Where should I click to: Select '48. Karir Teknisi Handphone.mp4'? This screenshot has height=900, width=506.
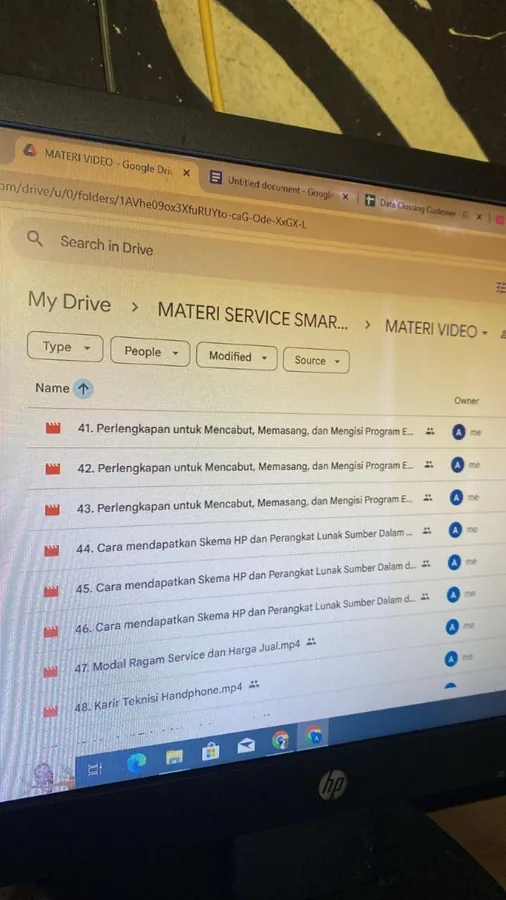158,697
